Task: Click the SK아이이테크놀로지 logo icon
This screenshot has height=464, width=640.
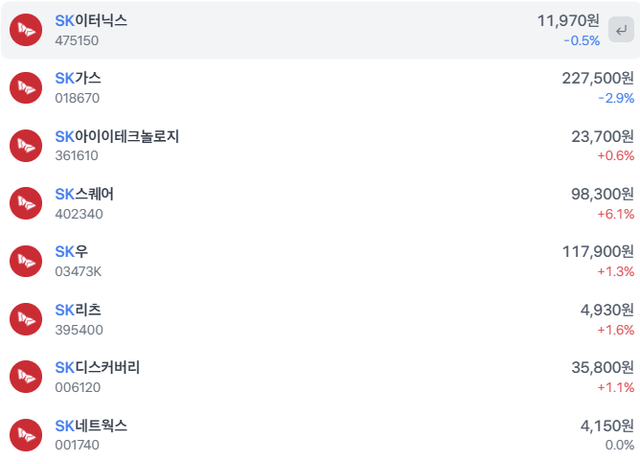Action: coord(25,146)
